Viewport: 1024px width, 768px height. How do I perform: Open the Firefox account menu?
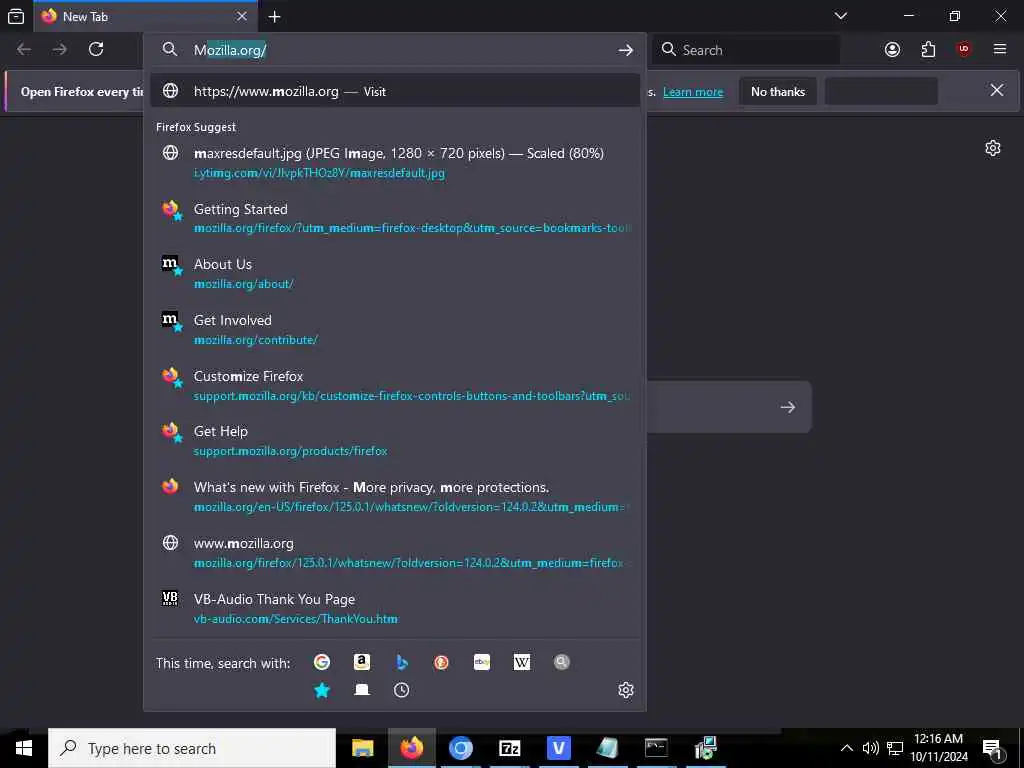pyautogui.click(x=892, y=50)
